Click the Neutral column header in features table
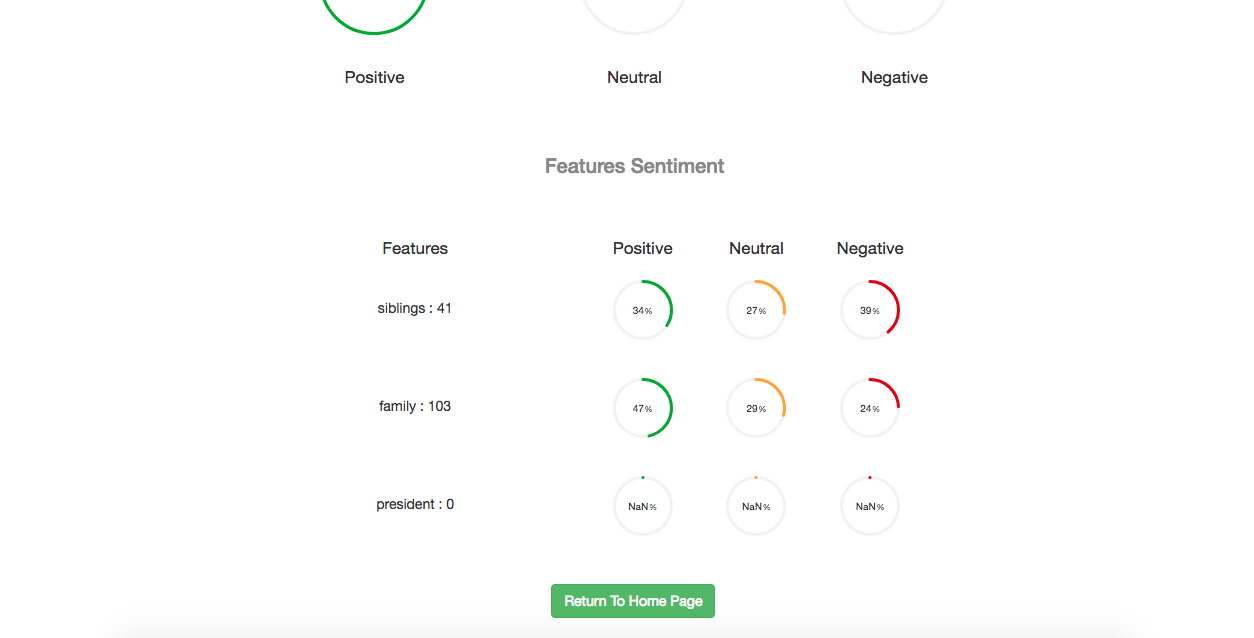The width and height of the screenshot is (1254, 638). point(756,248)
